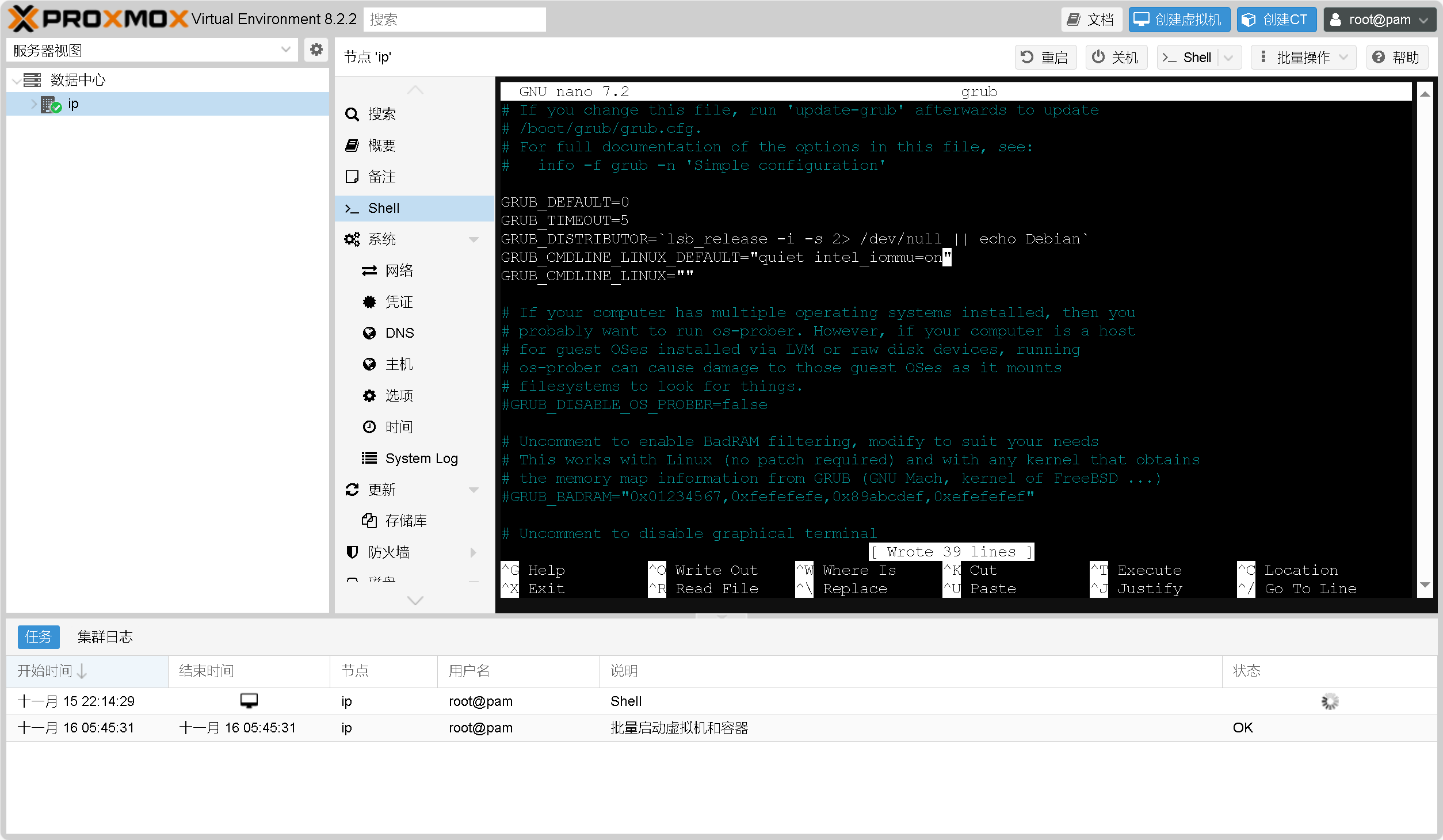This screenshot has width=1443, height=840.
Task: Select 数据中心 in resource tree
Action: (x=78, y=80)
